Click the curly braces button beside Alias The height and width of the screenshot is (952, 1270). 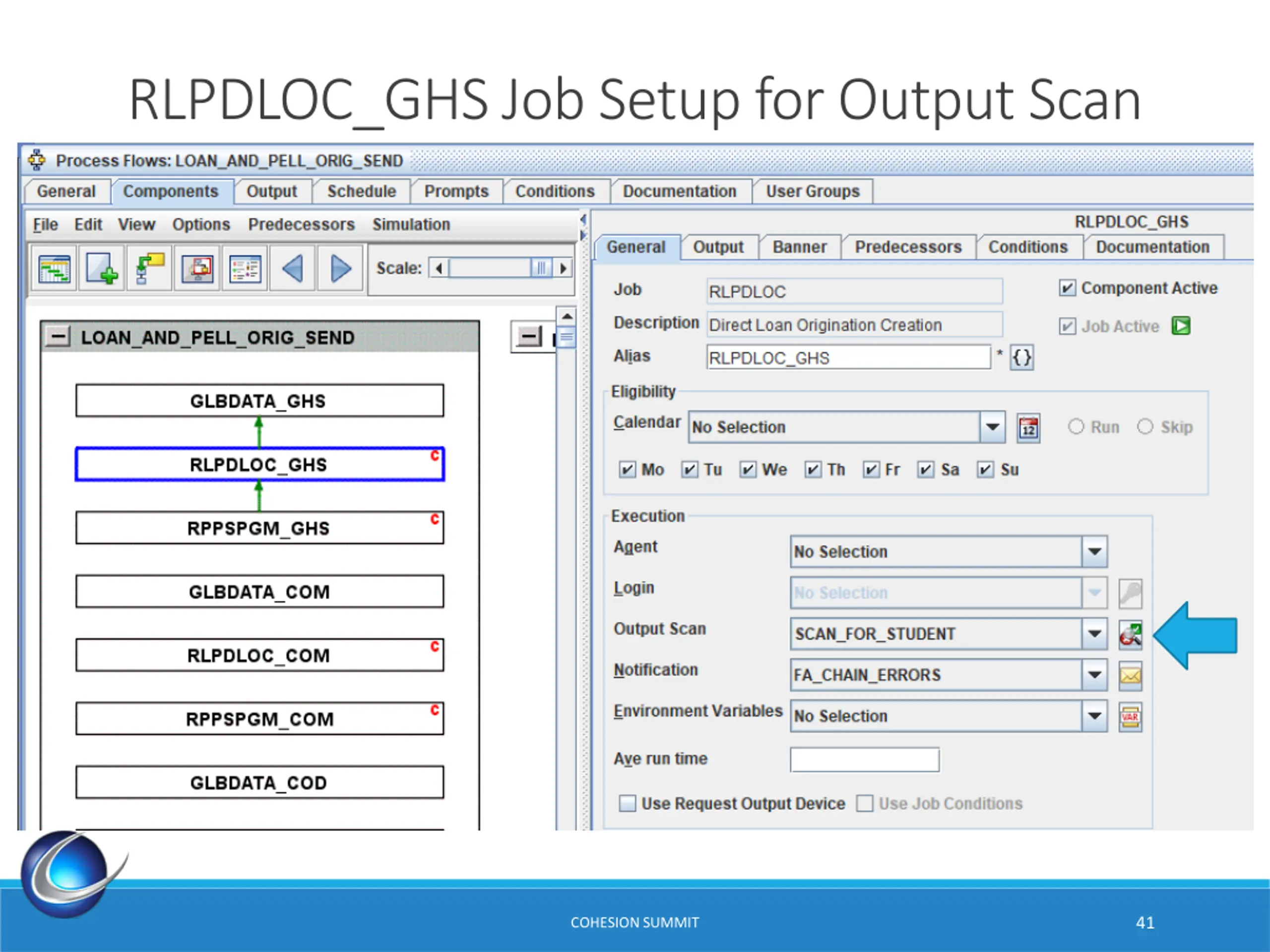[x=1022, y=357]
